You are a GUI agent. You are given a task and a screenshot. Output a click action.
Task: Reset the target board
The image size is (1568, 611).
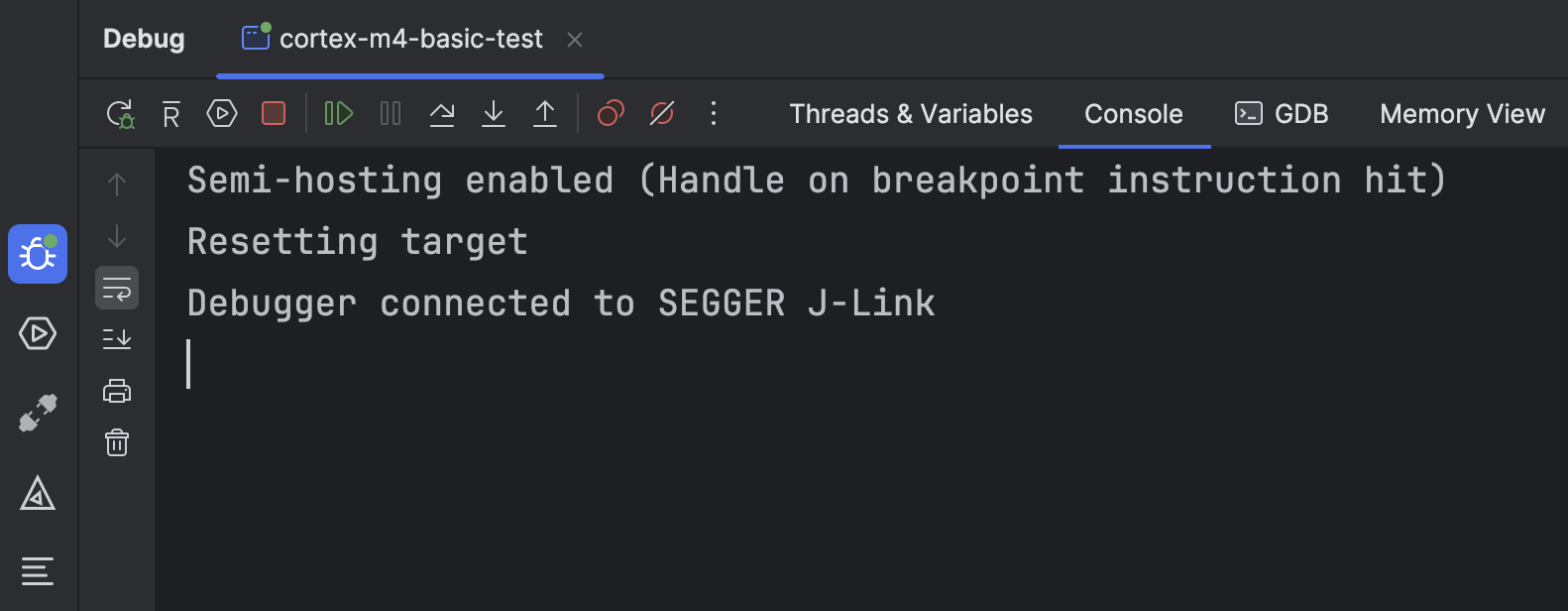(x=169, y=113)
